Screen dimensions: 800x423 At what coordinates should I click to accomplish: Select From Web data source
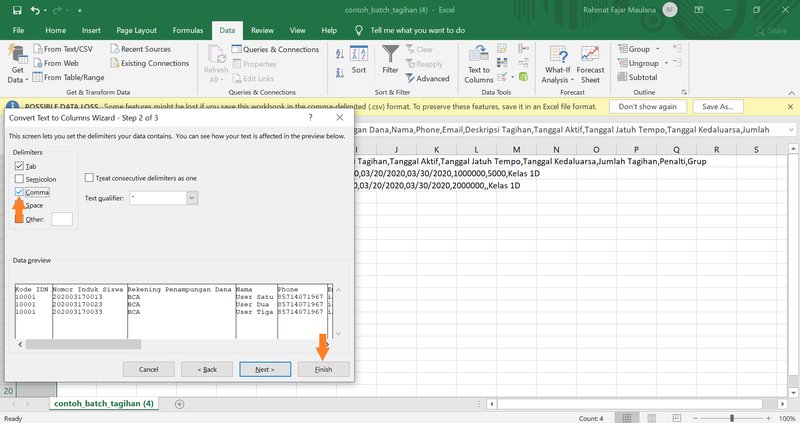(56, 63)
